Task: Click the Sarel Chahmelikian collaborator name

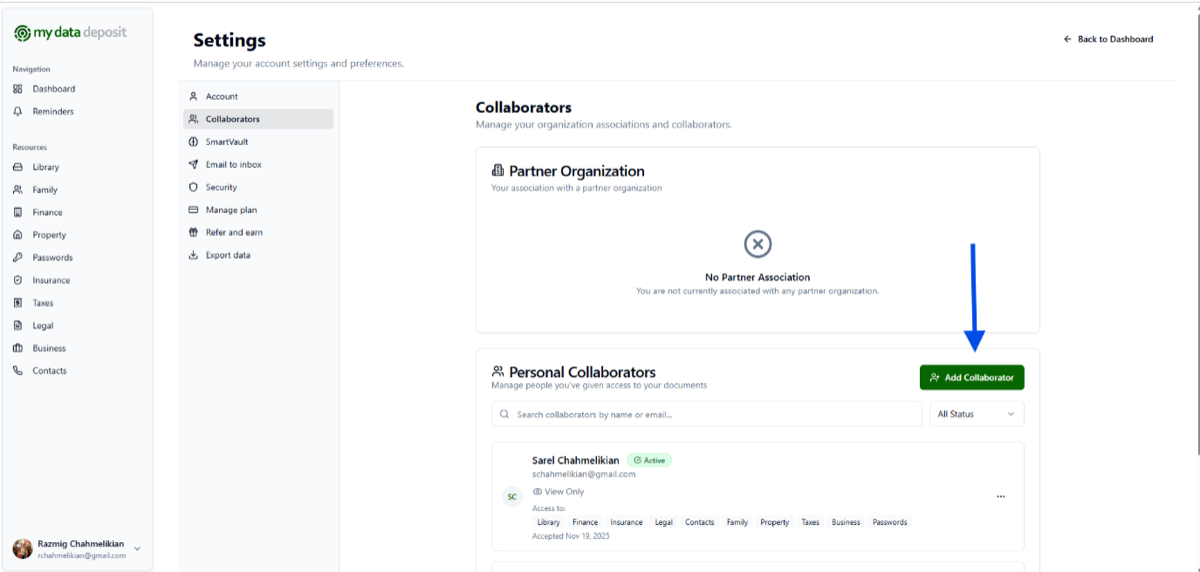Action: [576, 460]
